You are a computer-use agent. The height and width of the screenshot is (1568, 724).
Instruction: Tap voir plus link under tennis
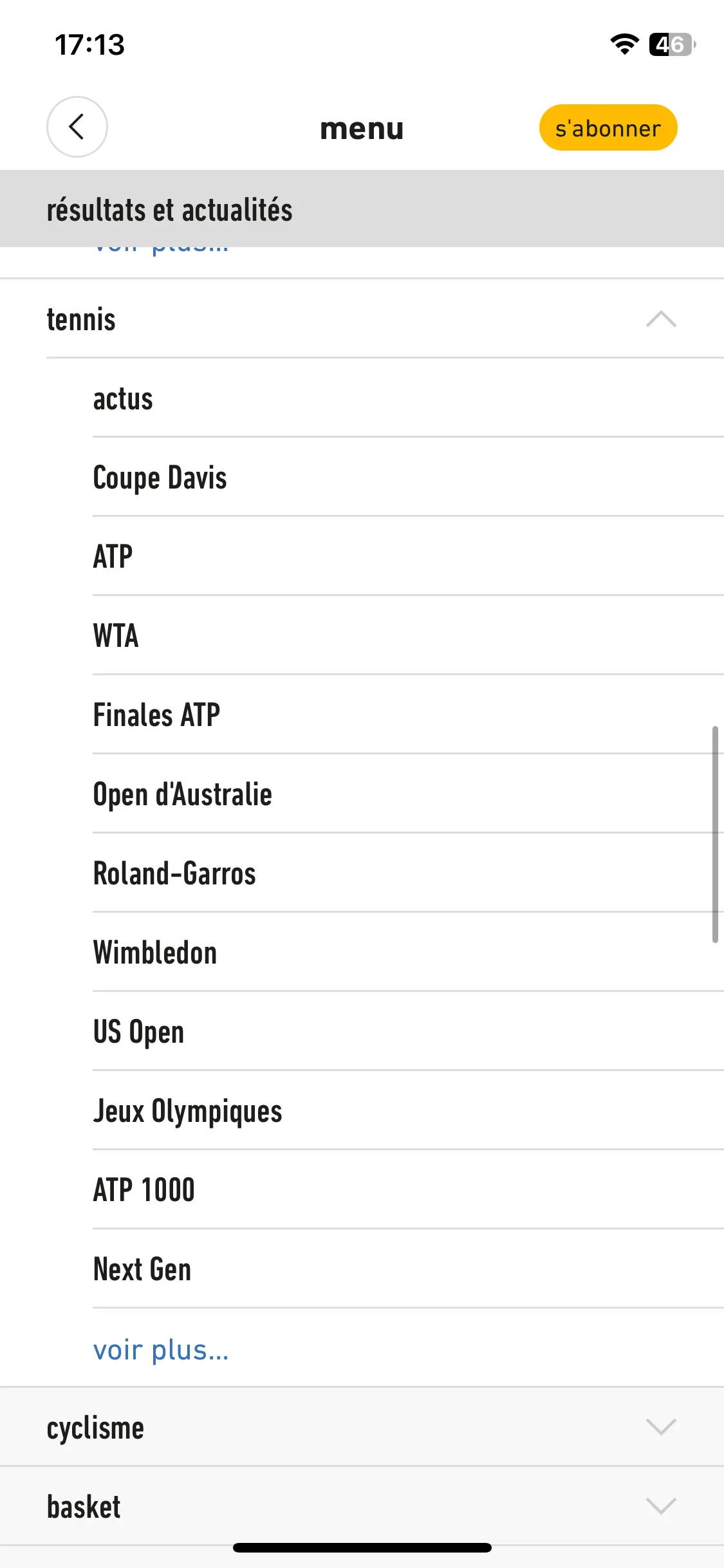click(161, 1349)
